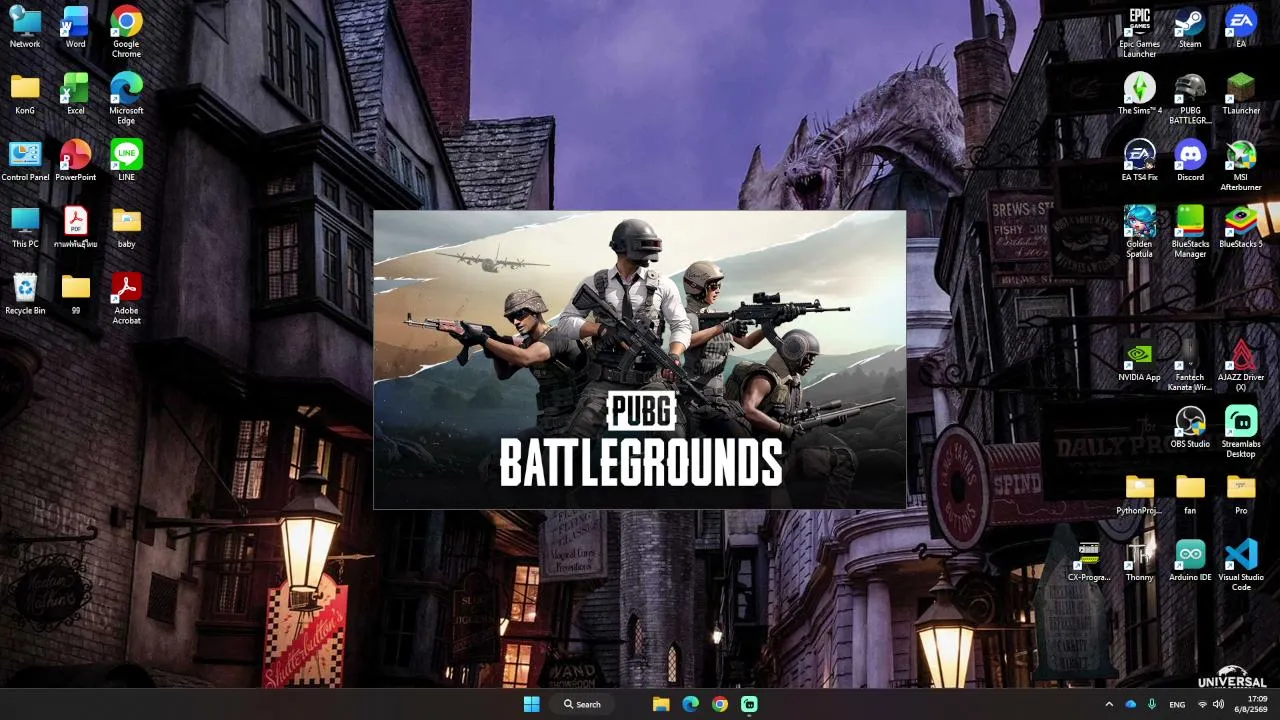Click the PUBG BATTLEGROUNDS desktop shortcut

[1190, 99]
